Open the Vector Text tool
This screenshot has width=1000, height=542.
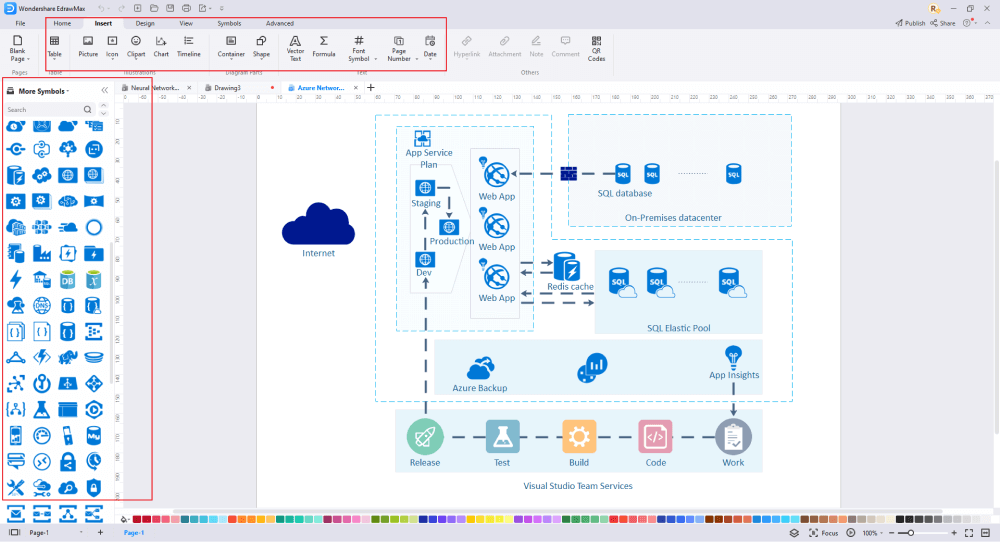pyautogui.click(x=295, y=48)
